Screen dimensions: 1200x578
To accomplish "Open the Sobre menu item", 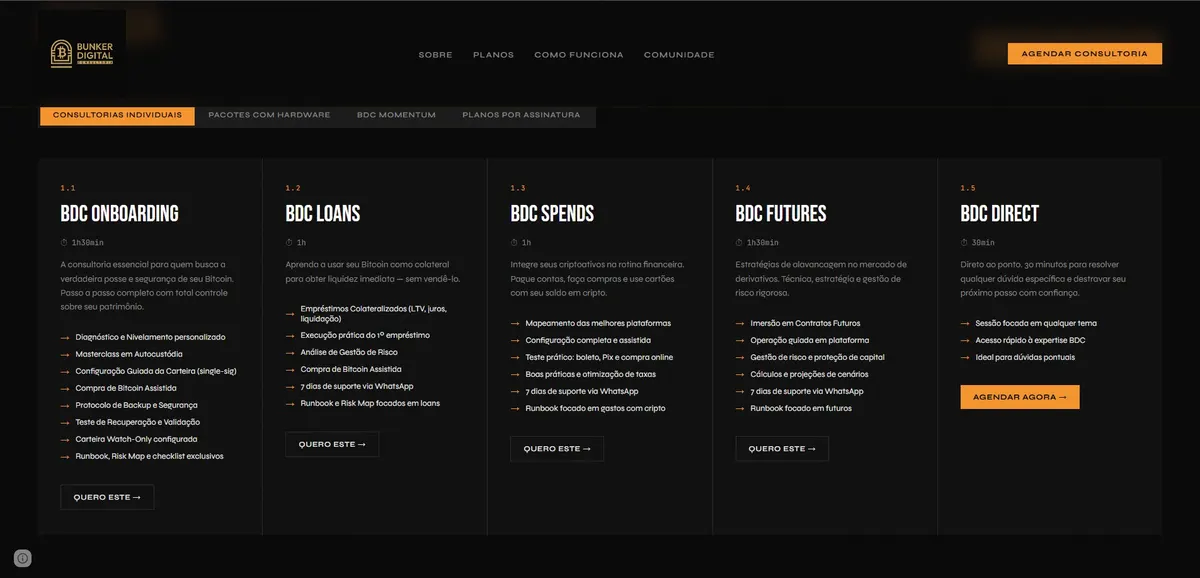I will click(435, 55).
